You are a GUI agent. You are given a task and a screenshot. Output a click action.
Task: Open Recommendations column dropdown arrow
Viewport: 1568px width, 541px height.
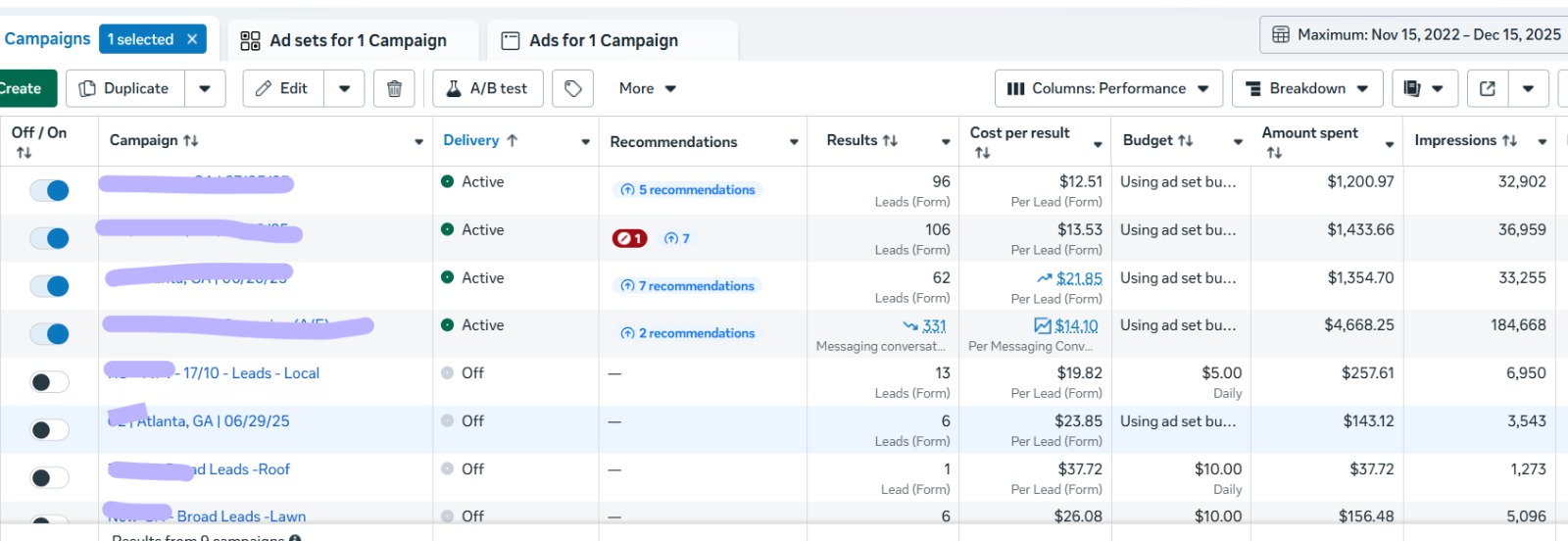794,142
